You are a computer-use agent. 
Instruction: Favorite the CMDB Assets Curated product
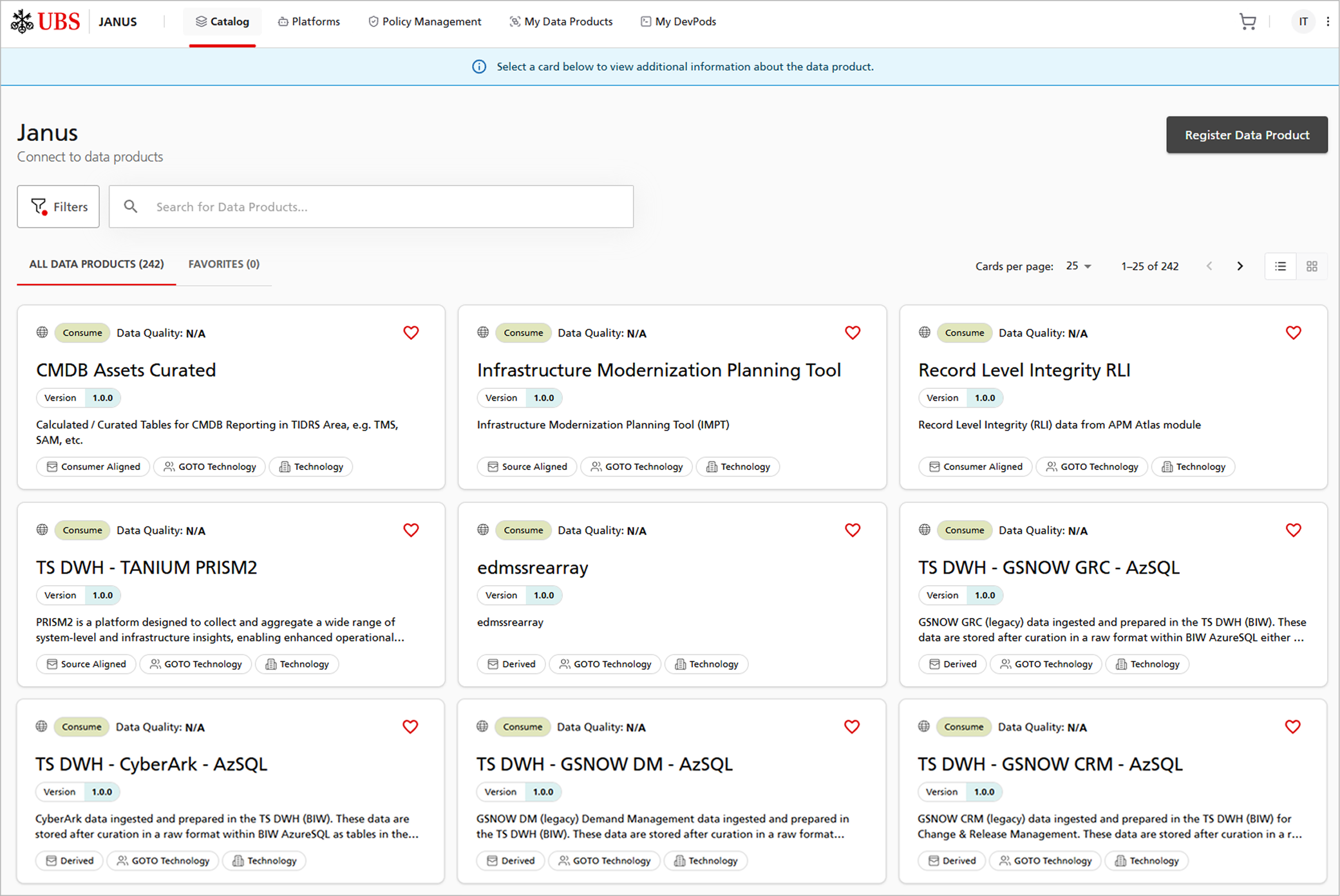click(411, 333)
